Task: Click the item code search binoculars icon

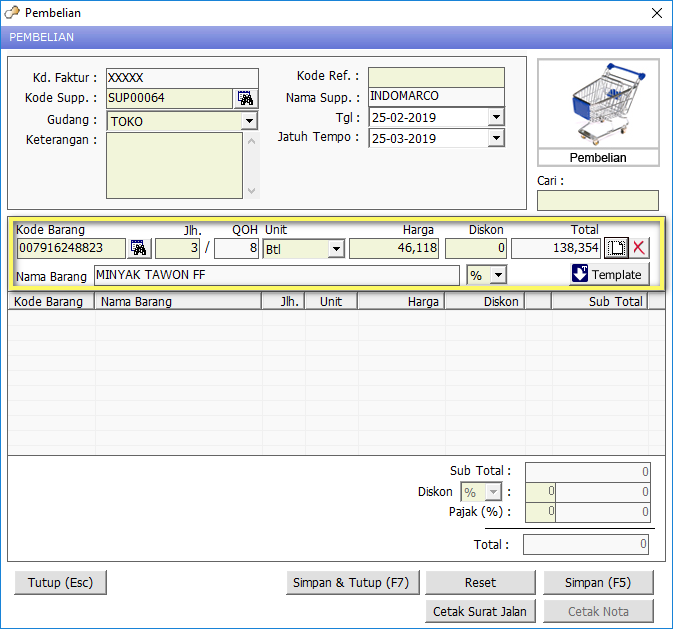Action: tap(139, 249)
